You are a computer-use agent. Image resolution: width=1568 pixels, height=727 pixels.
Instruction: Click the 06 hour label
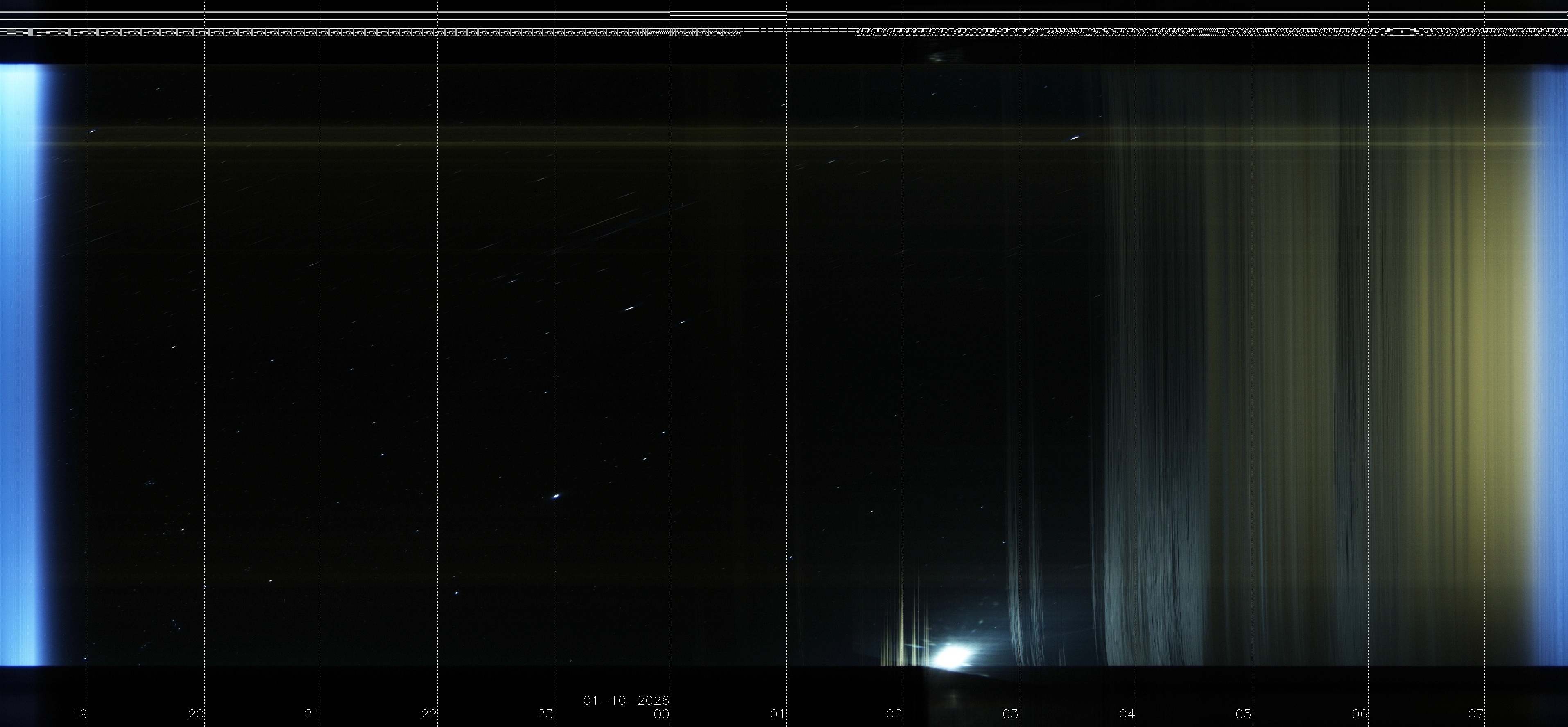coord(1359,714)
